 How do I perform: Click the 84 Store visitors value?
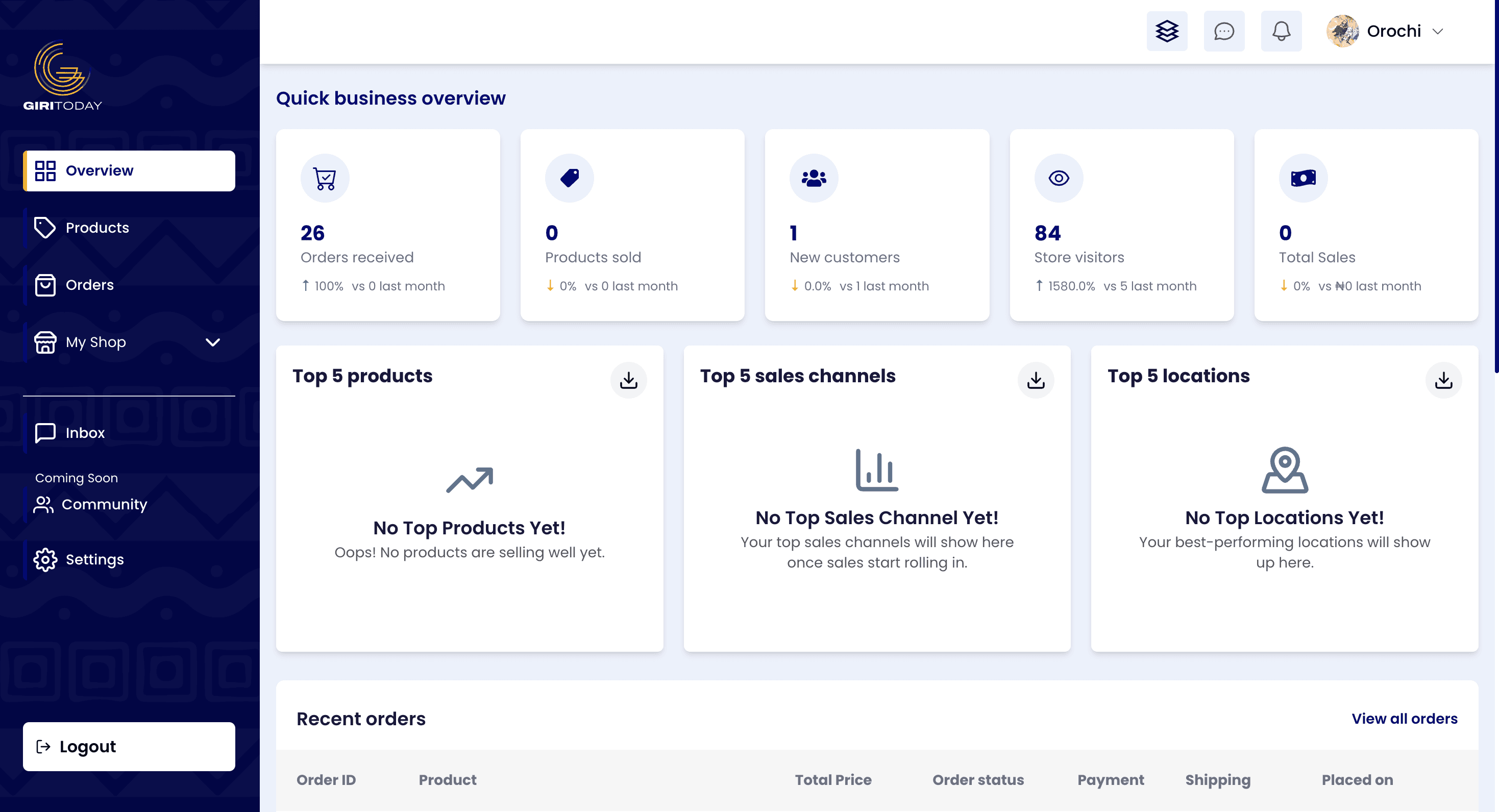(1047, 233)
